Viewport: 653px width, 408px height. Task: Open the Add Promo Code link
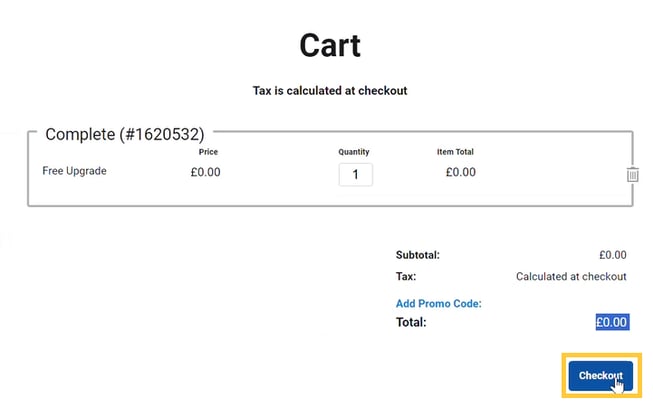coord(439,303)
